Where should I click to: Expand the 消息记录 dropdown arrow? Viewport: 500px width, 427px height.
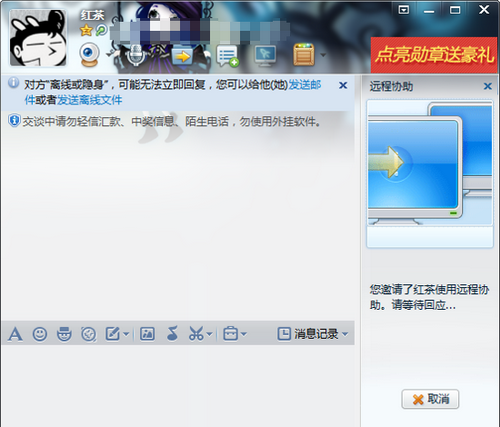[345, 334]
